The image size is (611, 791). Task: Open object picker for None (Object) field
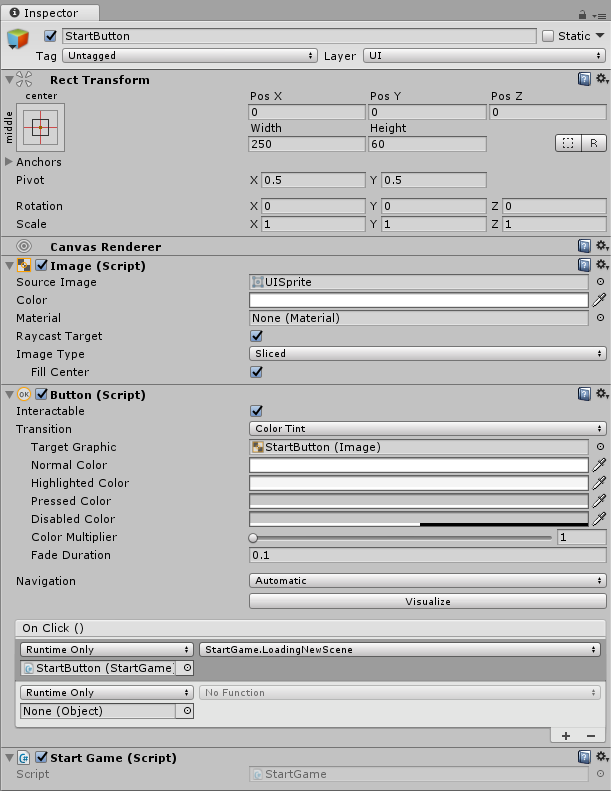click(x=187, y=711)
